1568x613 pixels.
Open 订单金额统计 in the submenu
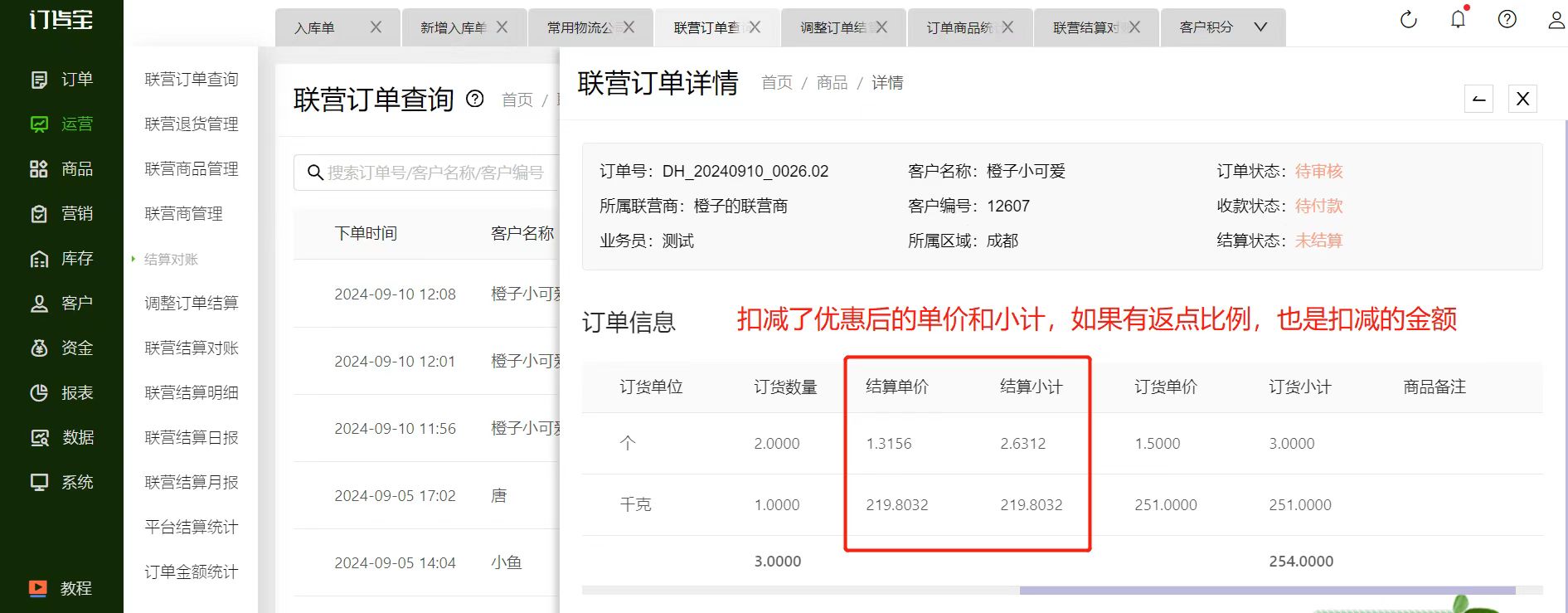coord(192,572)
